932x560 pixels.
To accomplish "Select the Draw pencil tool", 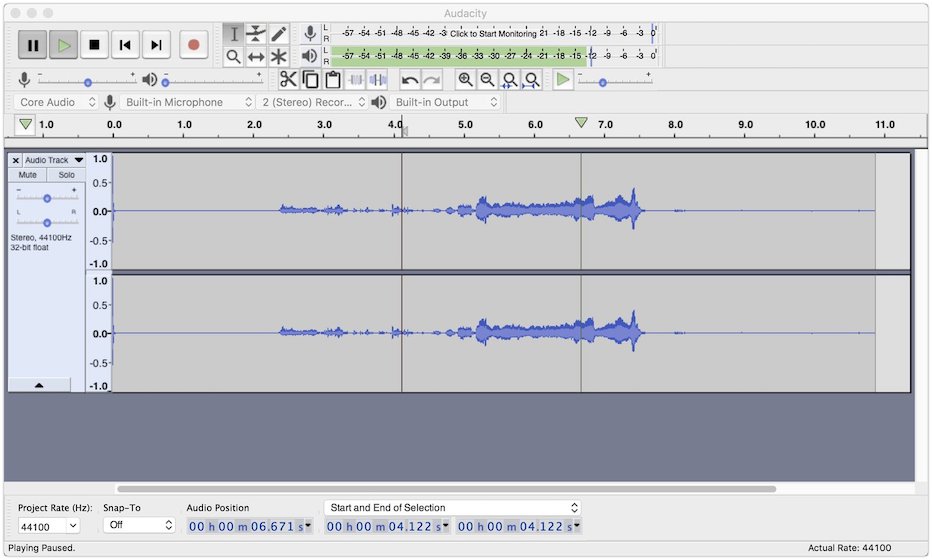I will pos(279,34).
